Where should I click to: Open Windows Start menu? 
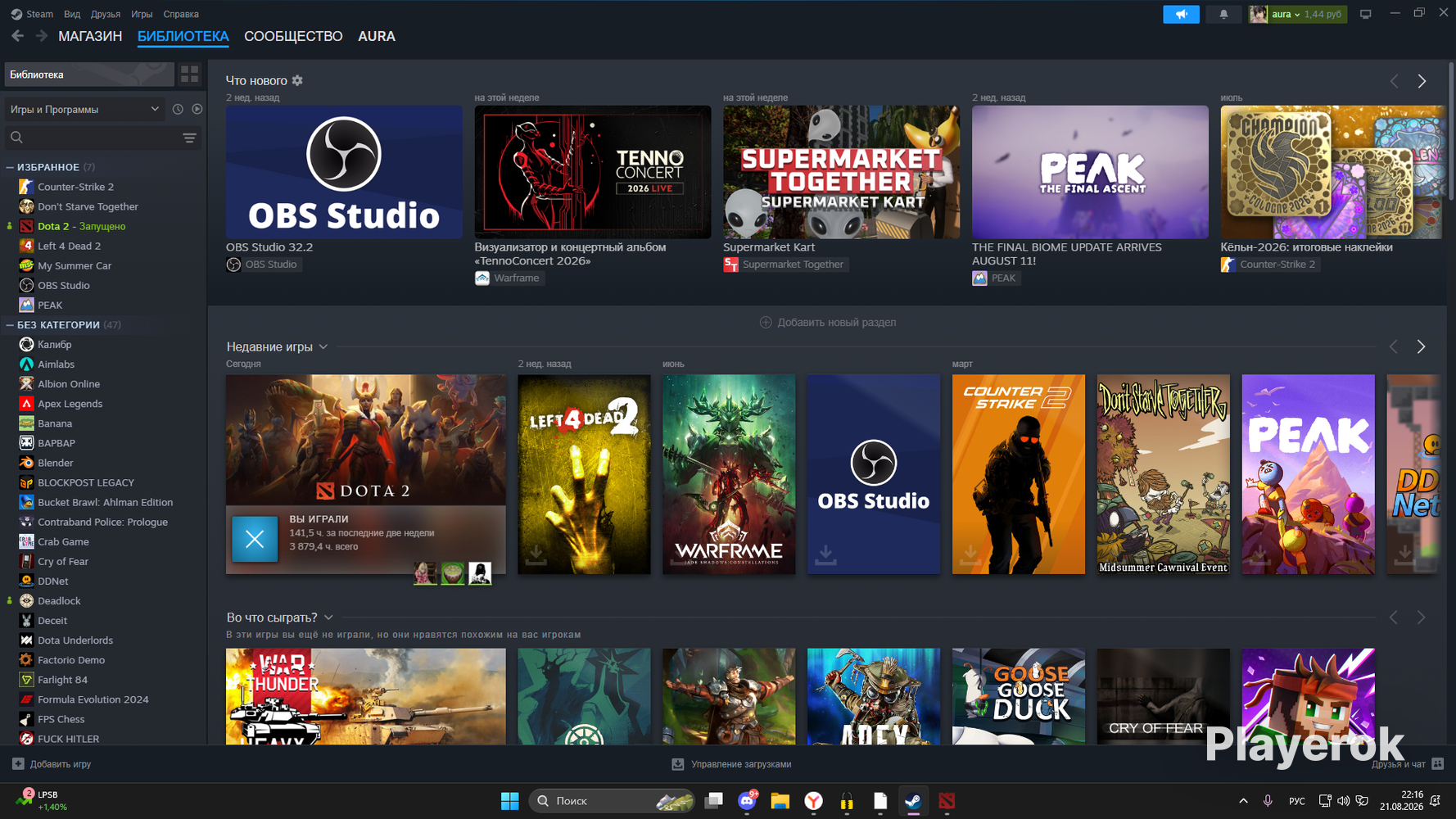point(509,801)
